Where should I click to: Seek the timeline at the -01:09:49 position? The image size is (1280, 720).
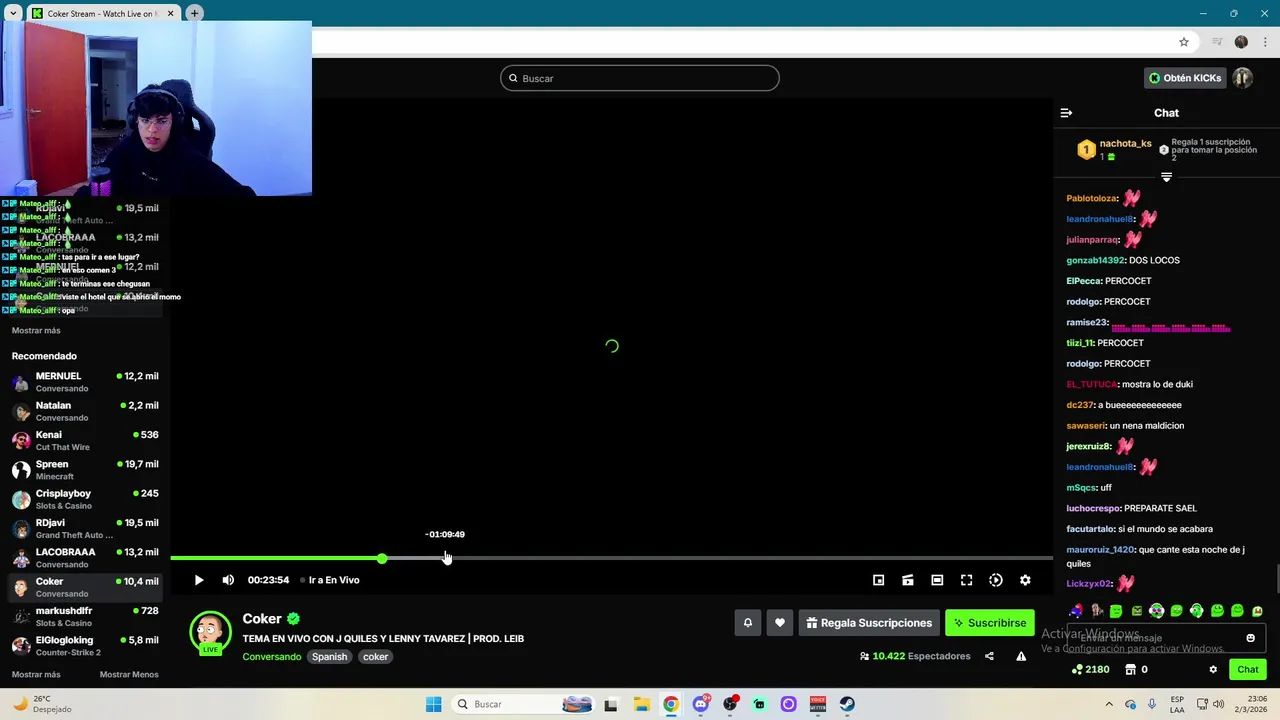(x=445, y=558)
